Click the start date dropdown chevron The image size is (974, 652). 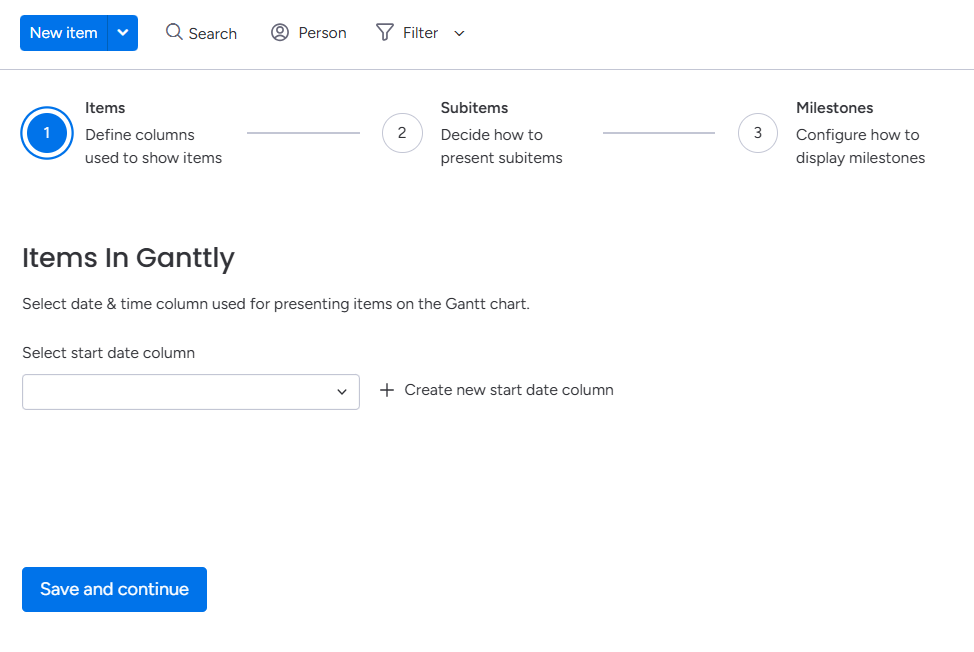pyautogui.click(x=342, y=392)
